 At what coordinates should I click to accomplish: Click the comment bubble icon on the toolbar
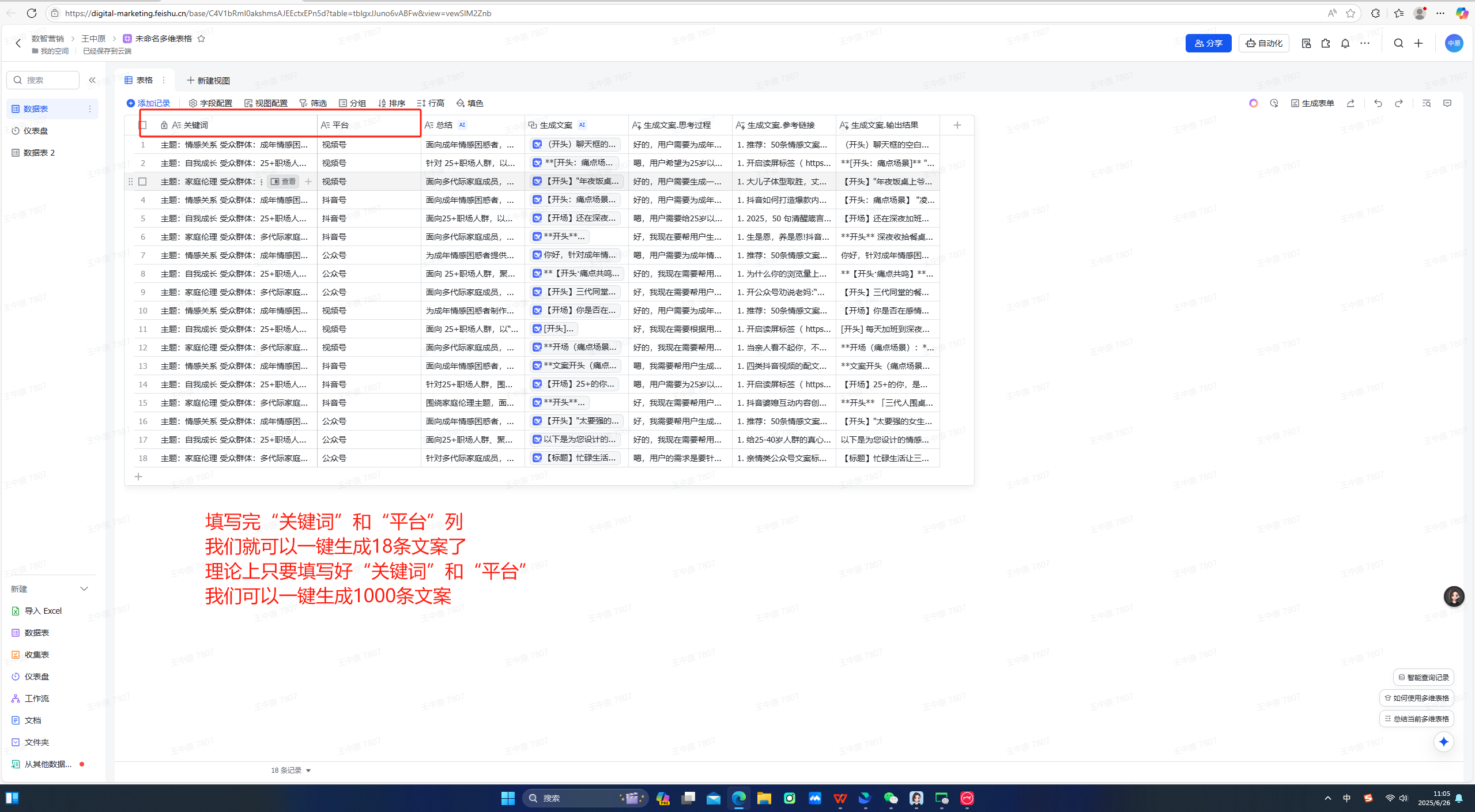tap(1447, 103)
